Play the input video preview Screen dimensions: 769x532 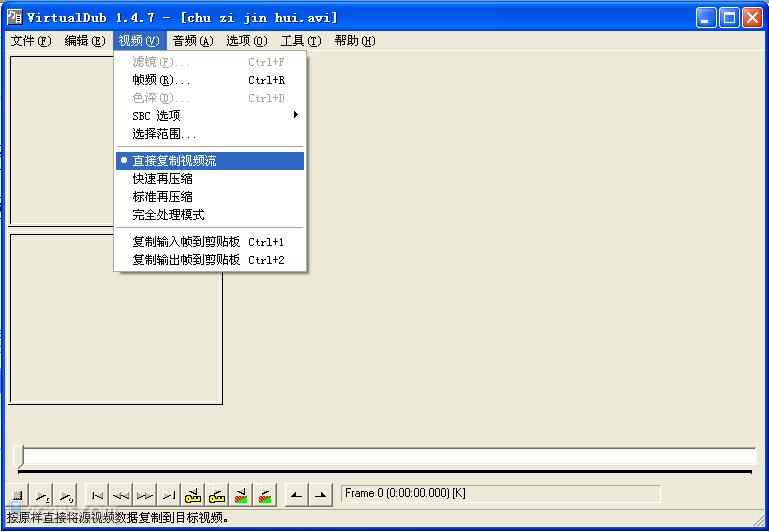42,495
